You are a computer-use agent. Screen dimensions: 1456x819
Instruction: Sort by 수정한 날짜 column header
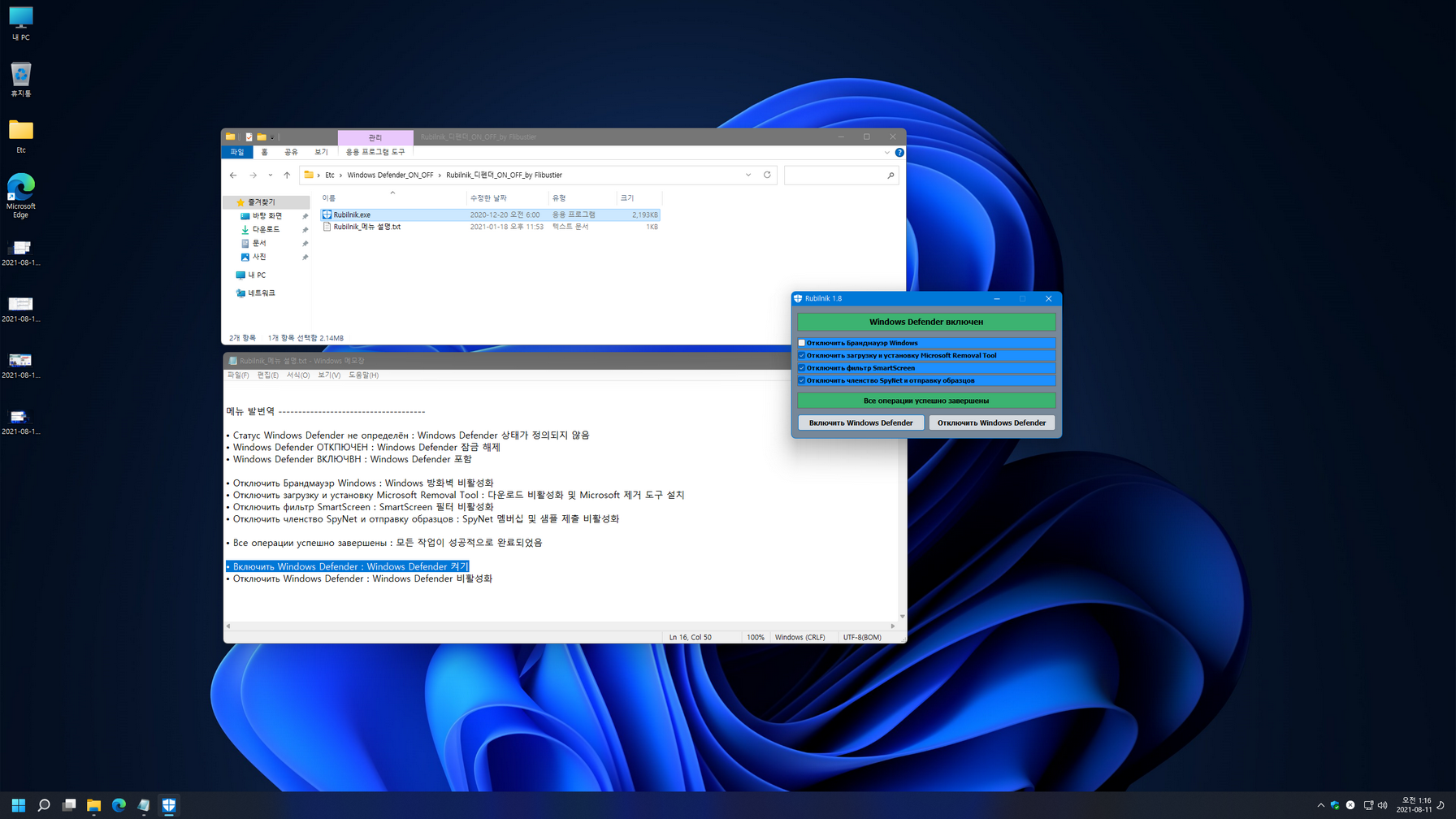[x=508, y=197]
